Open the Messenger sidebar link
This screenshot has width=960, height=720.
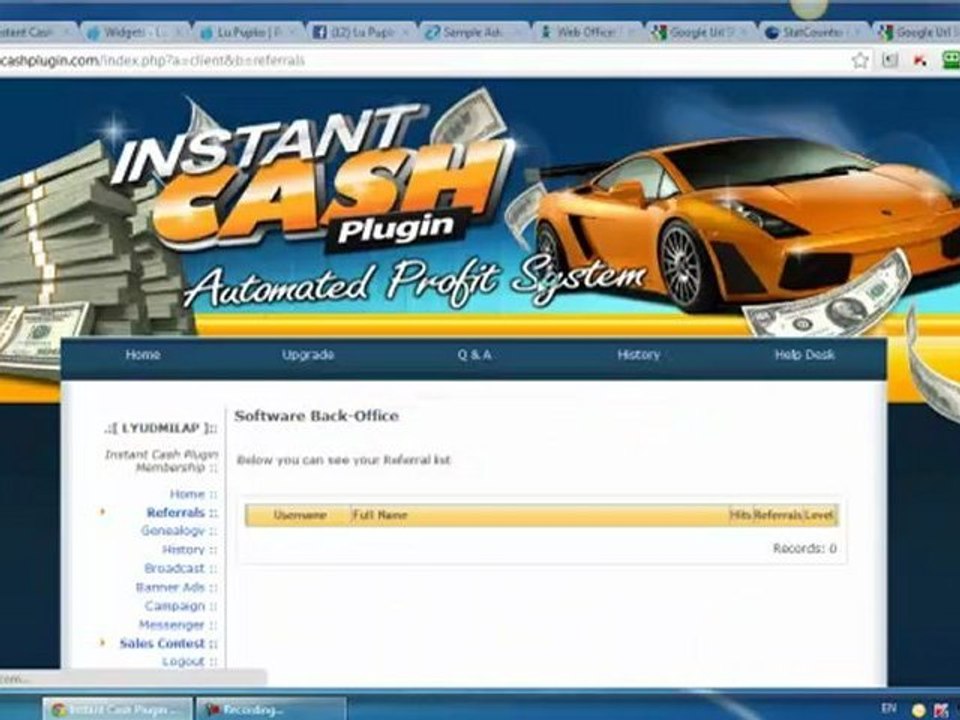click(171, 624)
